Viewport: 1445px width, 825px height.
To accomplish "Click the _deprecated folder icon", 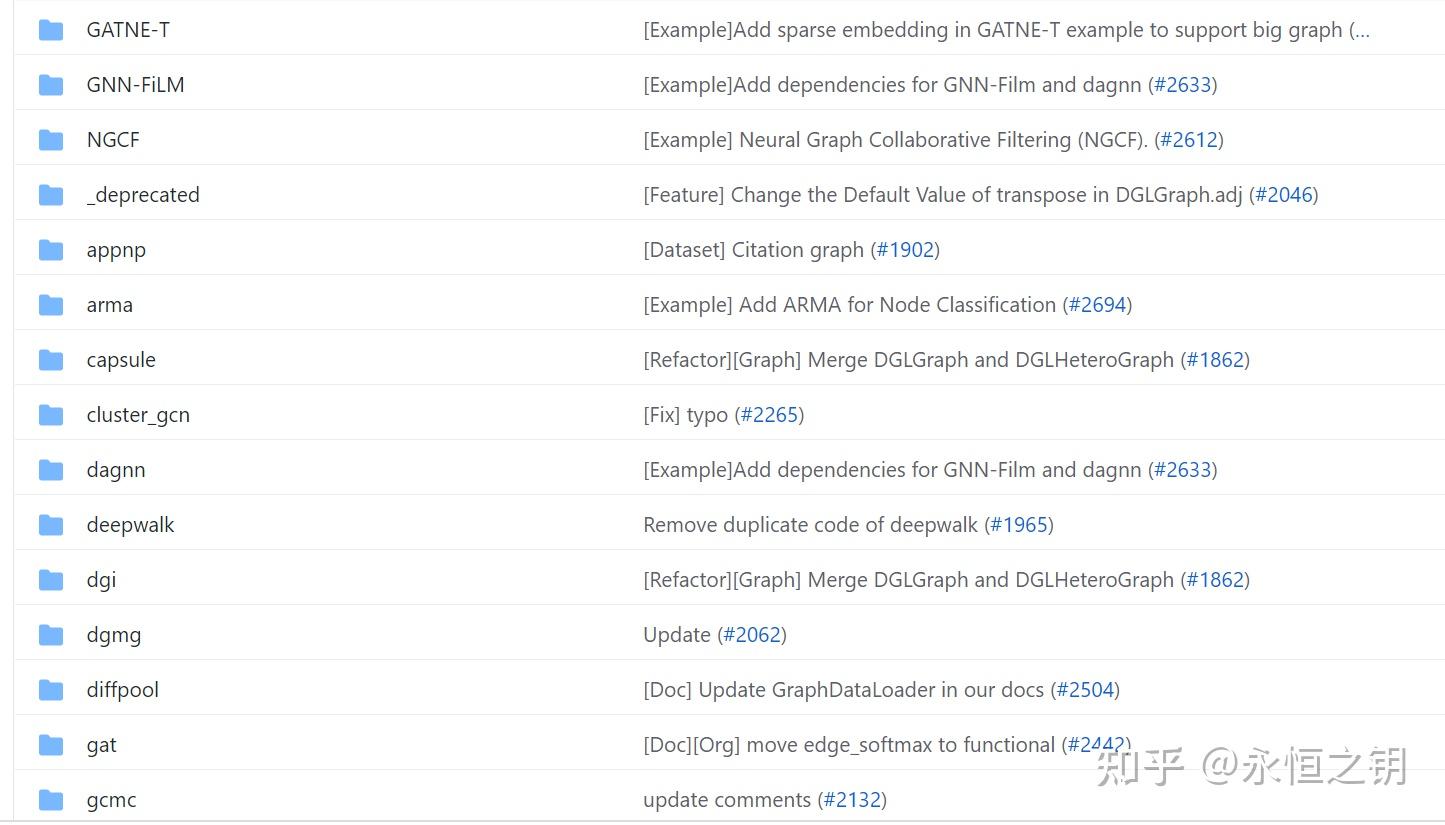I will pos(51,195).
